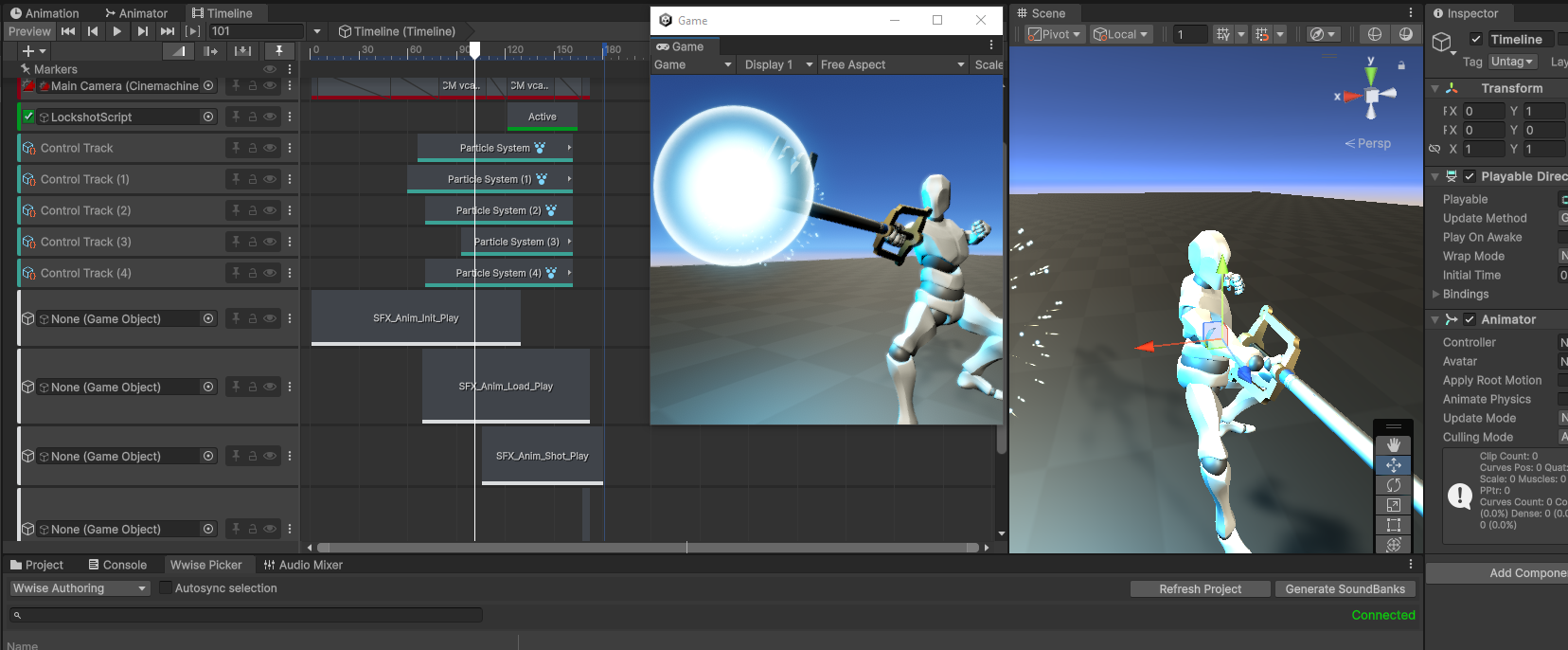Toggle visibility of Control Track (1)

click(x=270, y=179)
